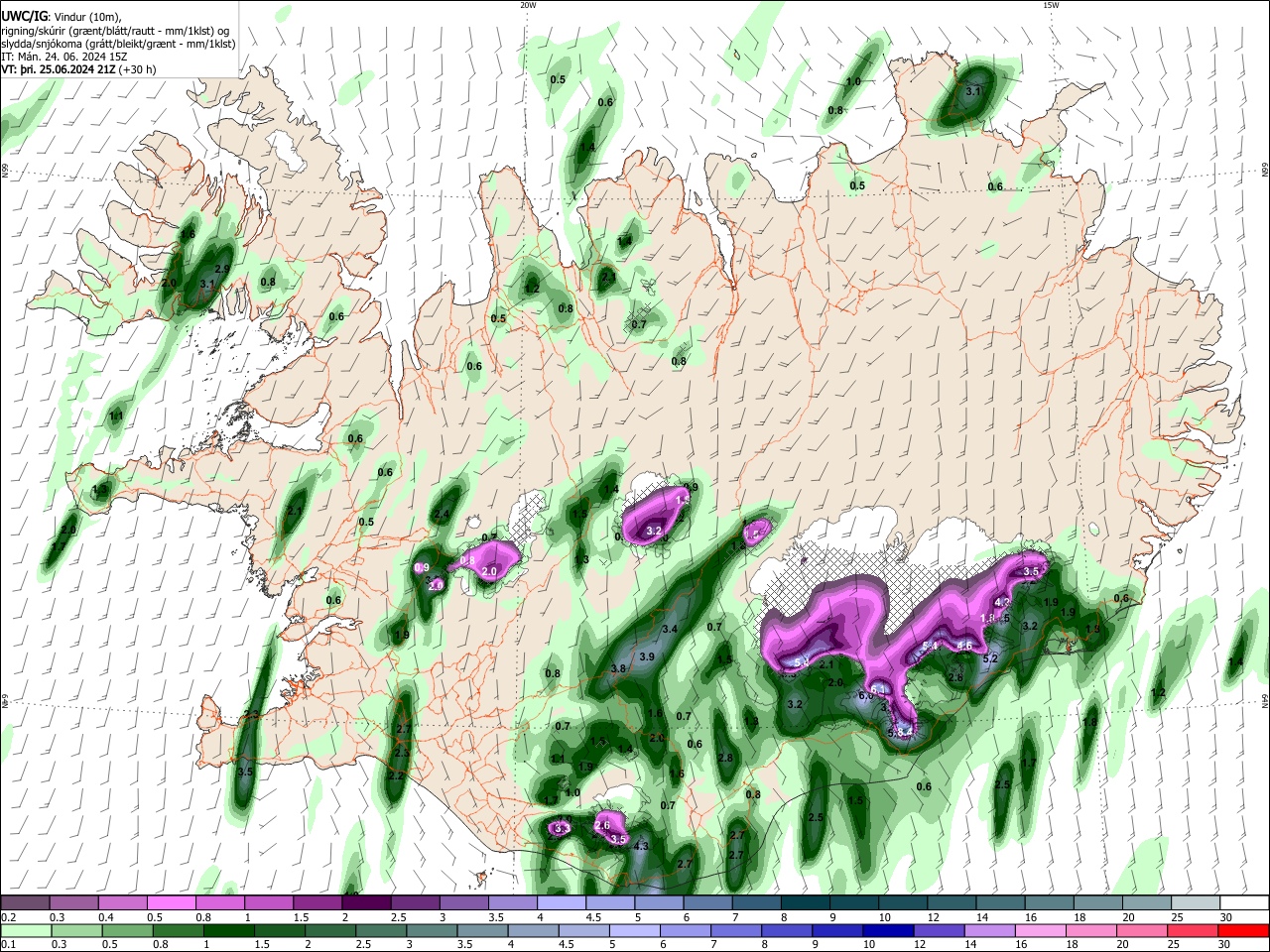Select the royal blue 9 swatch in lower legend row
Image resolution: width=1270 pixels, height=952 pixels.
point(836,930)
